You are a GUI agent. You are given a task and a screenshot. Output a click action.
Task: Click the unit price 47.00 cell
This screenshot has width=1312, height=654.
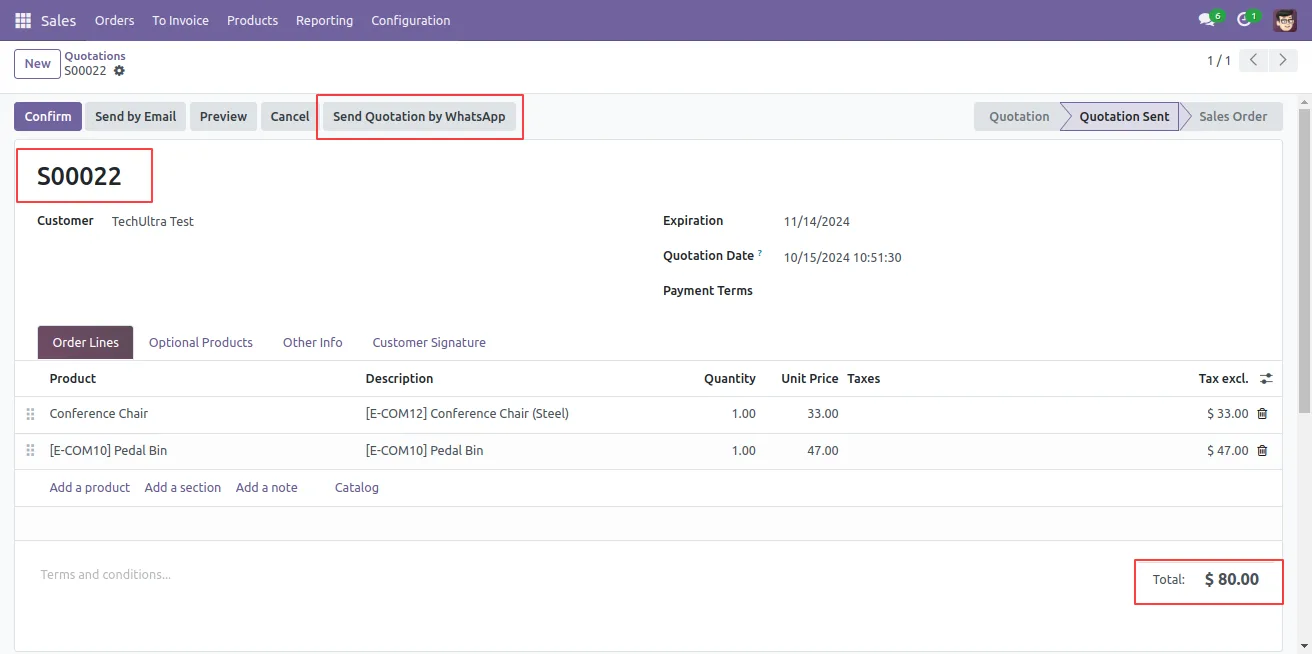pos(822,451)
